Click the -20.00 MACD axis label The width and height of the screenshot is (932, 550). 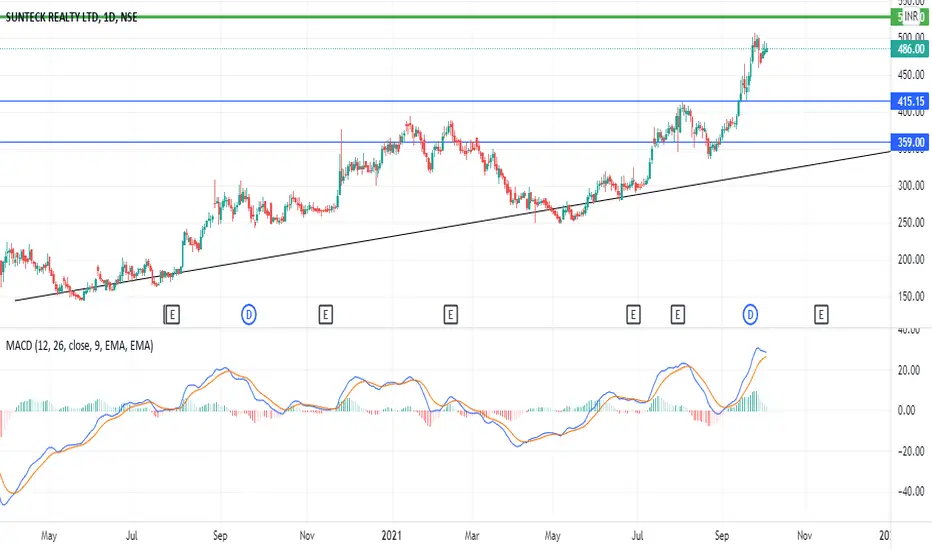pyautogui.click(x=911, y=451)
